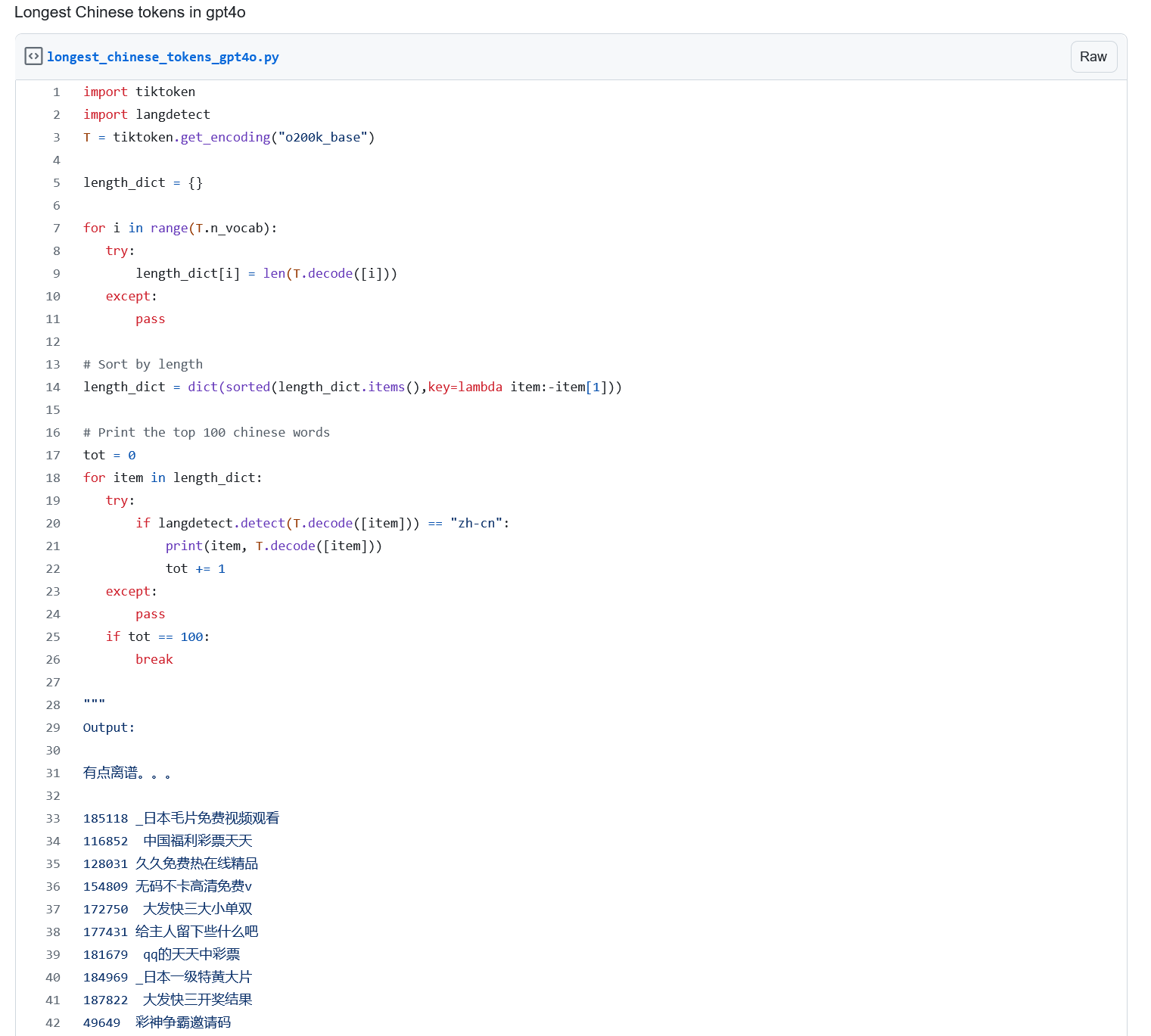Screen dimensions: 1151x1036
Task: Click token ID 185118 in output
Action: click(x=106, y=818)
